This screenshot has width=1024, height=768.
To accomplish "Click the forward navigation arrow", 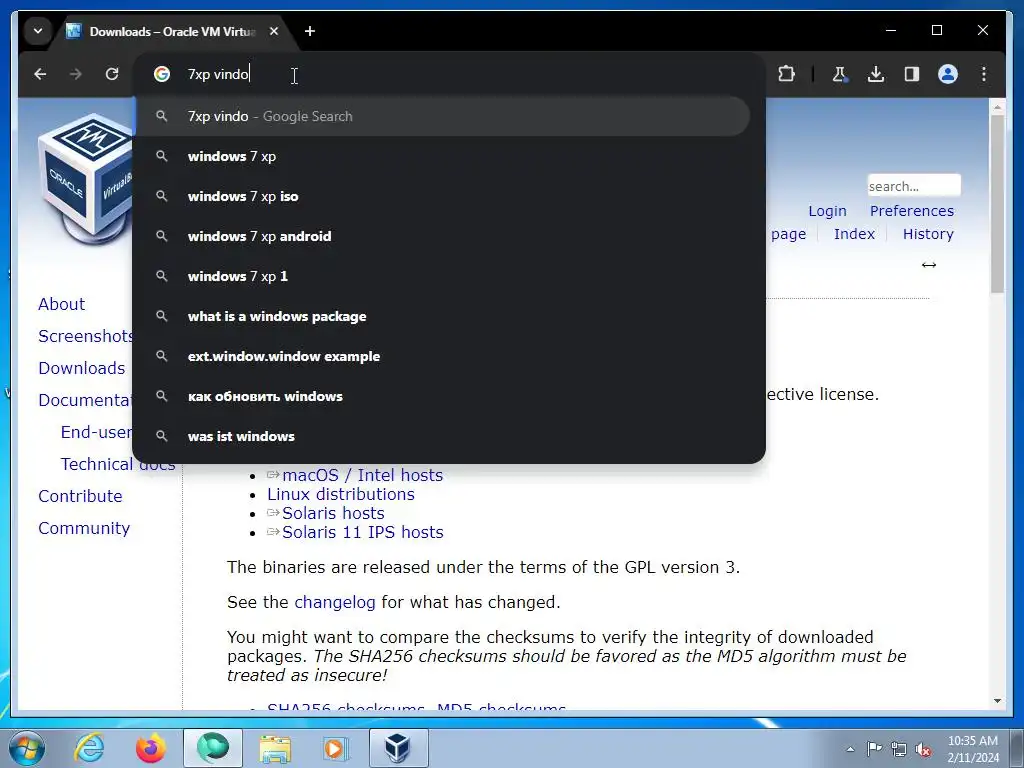I will click(x=76, y=74).
